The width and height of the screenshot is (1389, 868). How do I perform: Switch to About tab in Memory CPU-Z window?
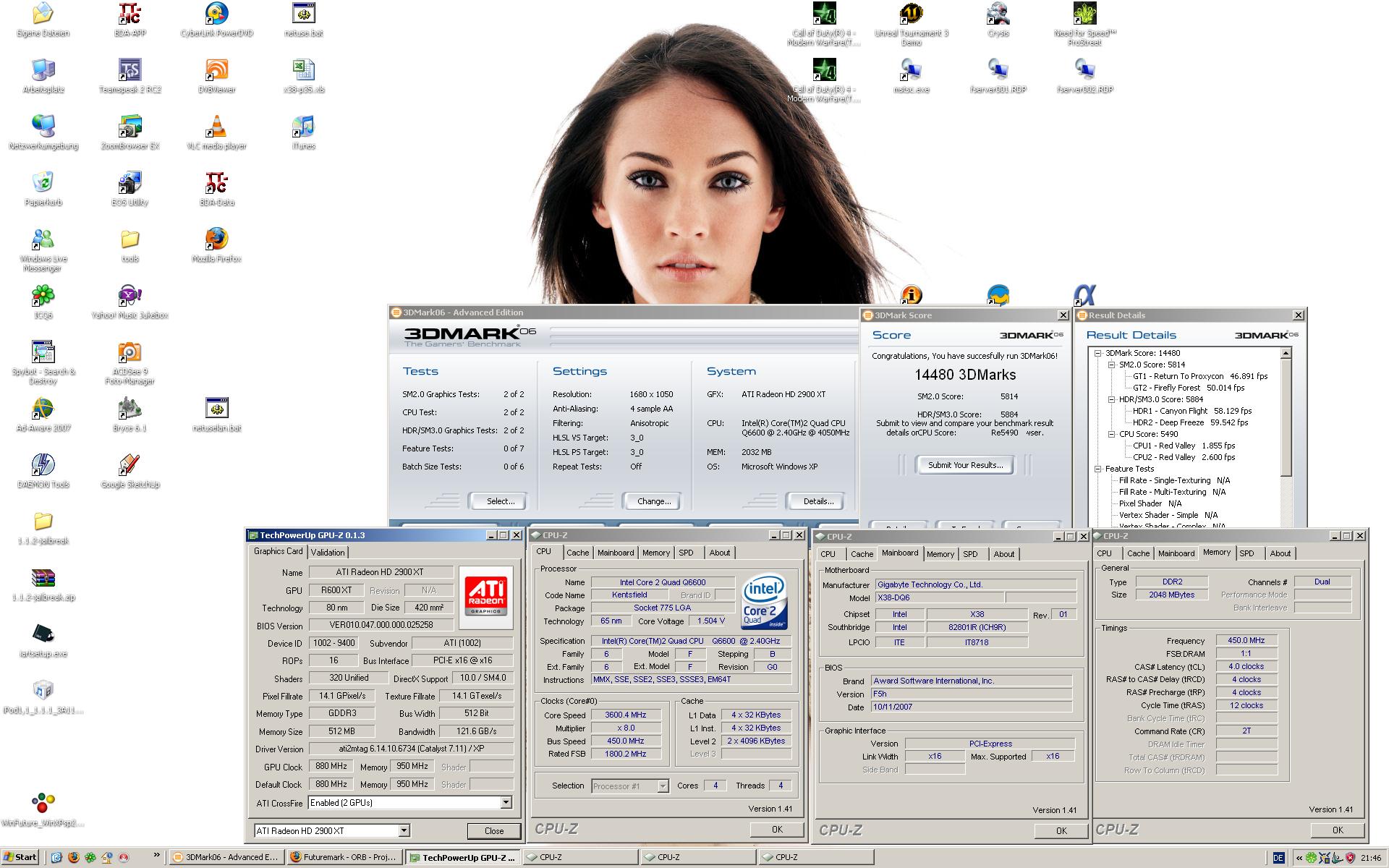pos(1280,553)
